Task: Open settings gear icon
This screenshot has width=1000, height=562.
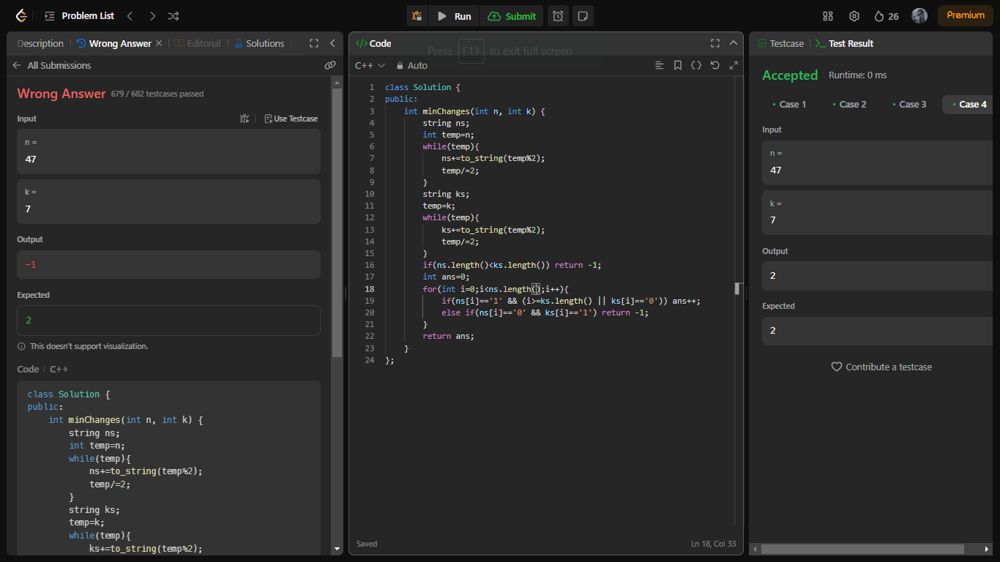Action: [854, 16]
